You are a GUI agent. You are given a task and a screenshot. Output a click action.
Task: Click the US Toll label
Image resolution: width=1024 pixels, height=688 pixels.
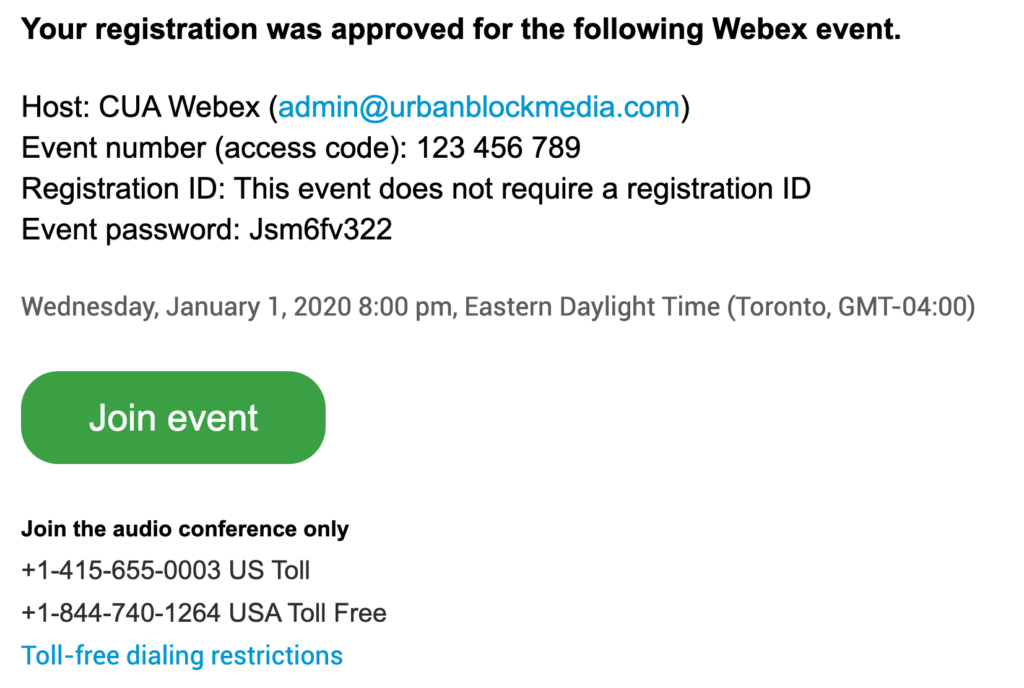coord(269,571)
